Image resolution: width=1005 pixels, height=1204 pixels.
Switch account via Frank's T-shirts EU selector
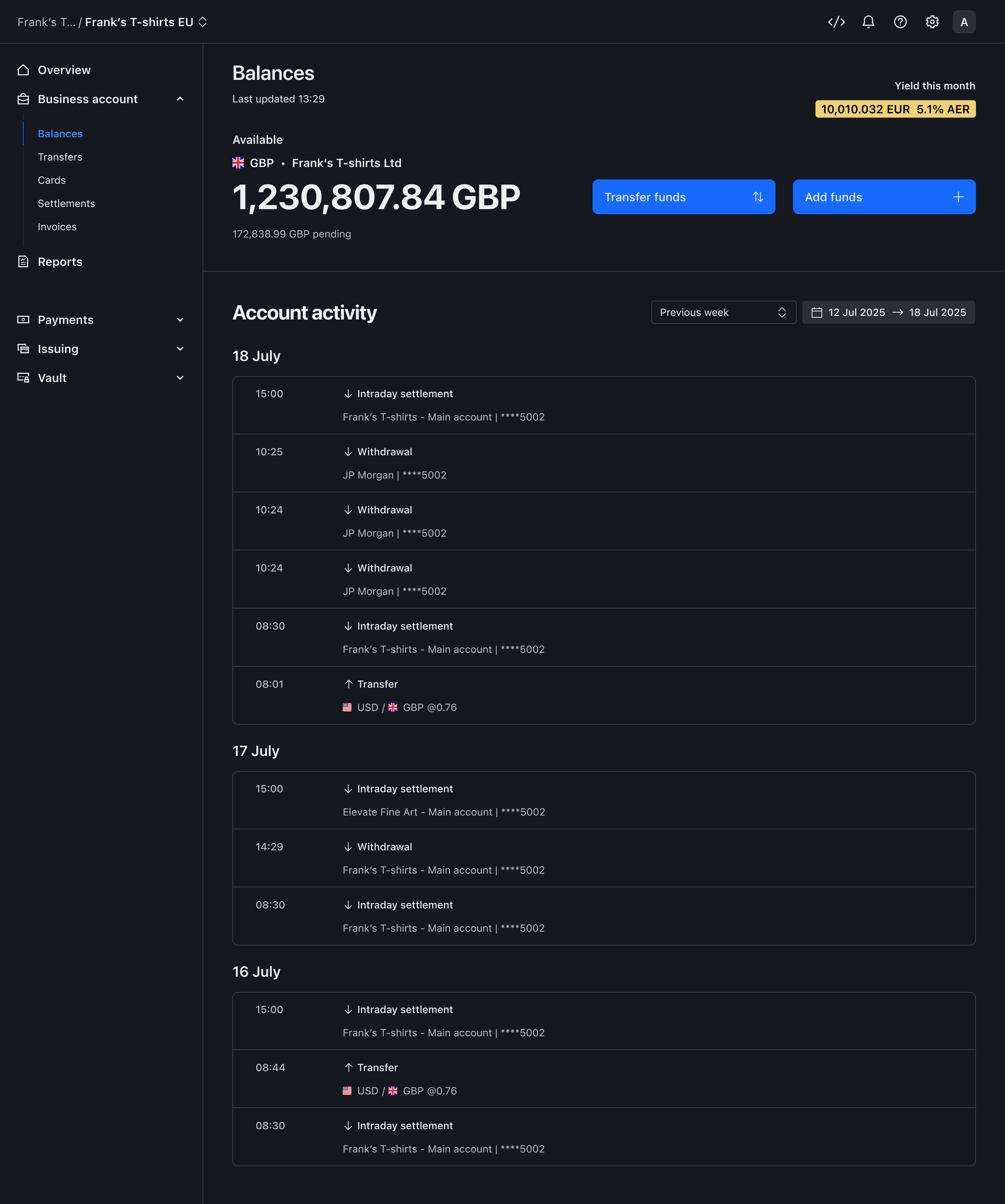tap(146, 22)
